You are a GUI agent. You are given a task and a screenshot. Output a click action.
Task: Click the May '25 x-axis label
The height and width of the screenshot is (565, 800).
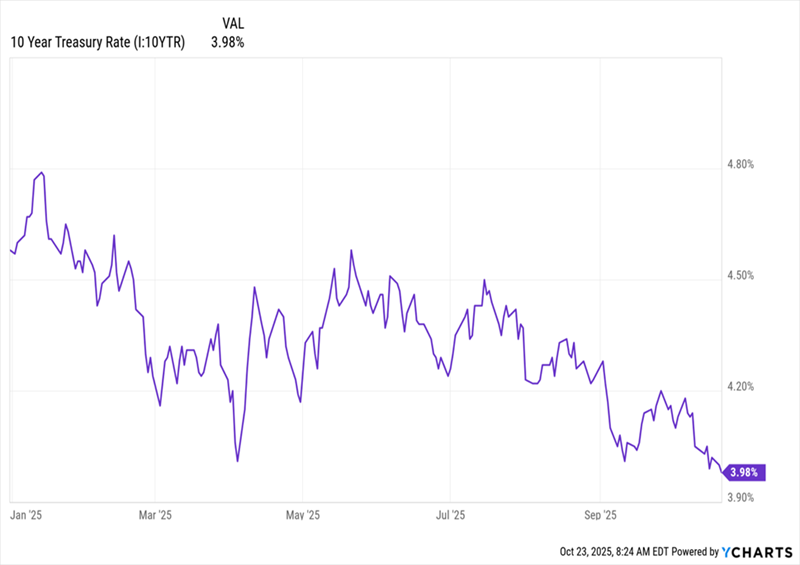click(301, 516)
